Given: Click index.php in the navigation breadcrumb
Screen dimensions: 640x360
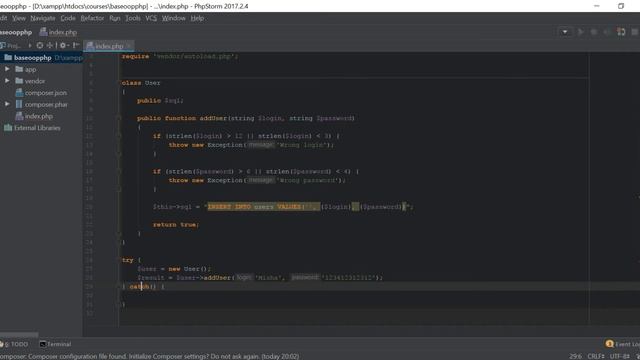Looking at the screenshot, I should (58, 32).
